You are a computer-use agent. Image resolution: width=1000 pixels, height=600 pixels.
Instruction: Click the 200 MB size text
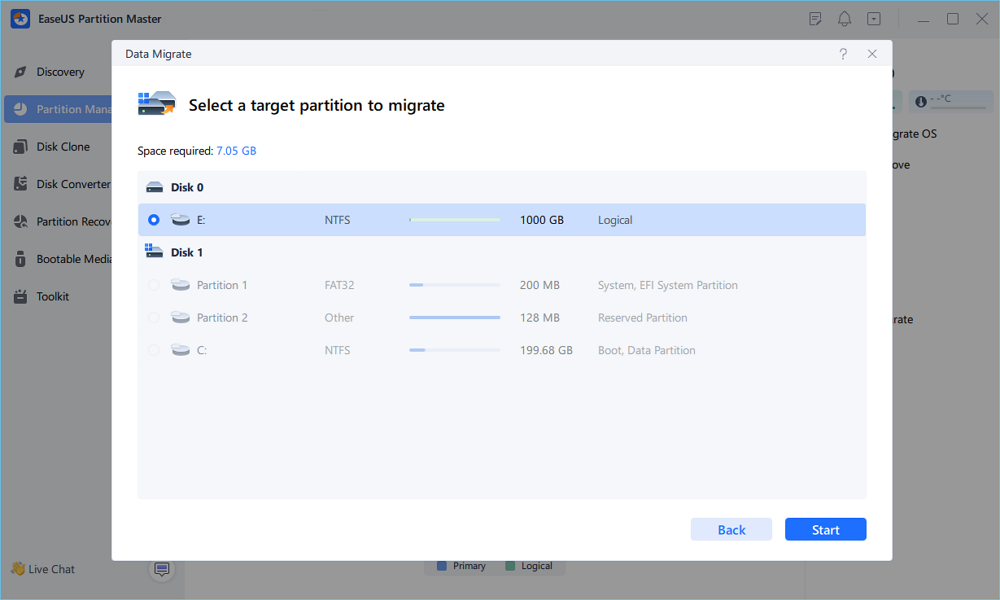(540, 285)
